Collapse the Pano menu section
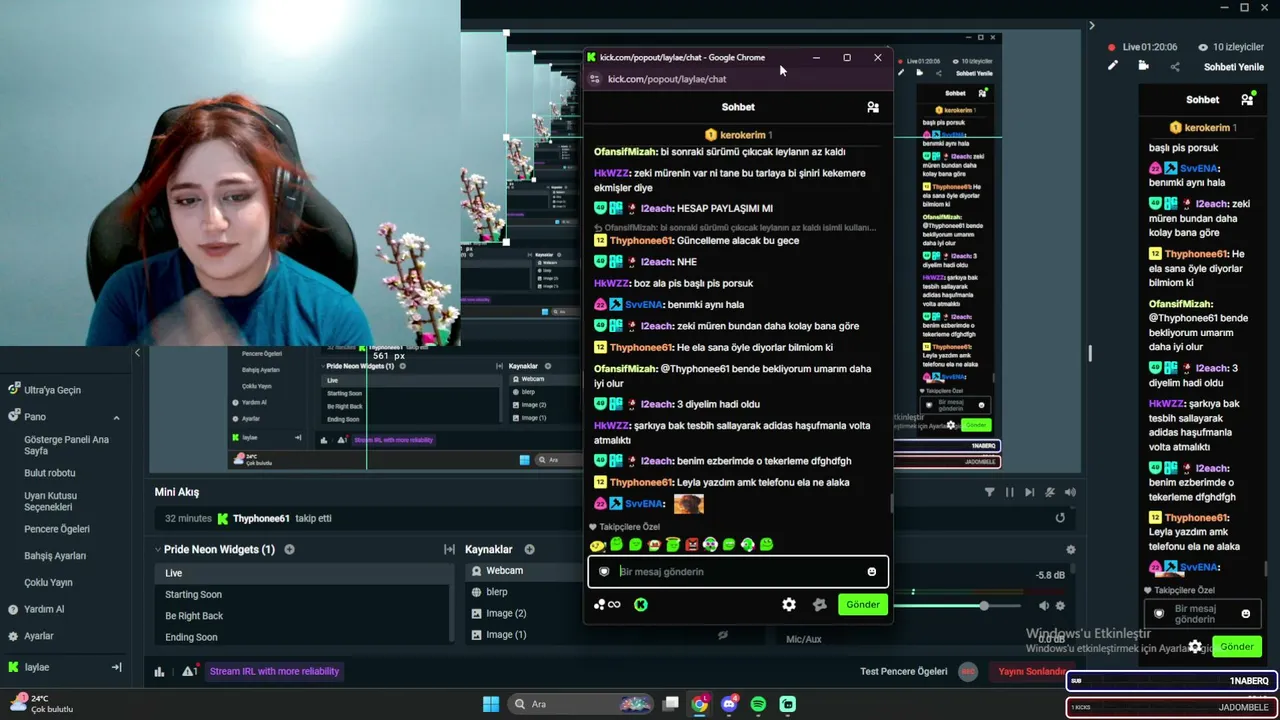The height and width of the screenshot is (720, 1280). point(116,417)
